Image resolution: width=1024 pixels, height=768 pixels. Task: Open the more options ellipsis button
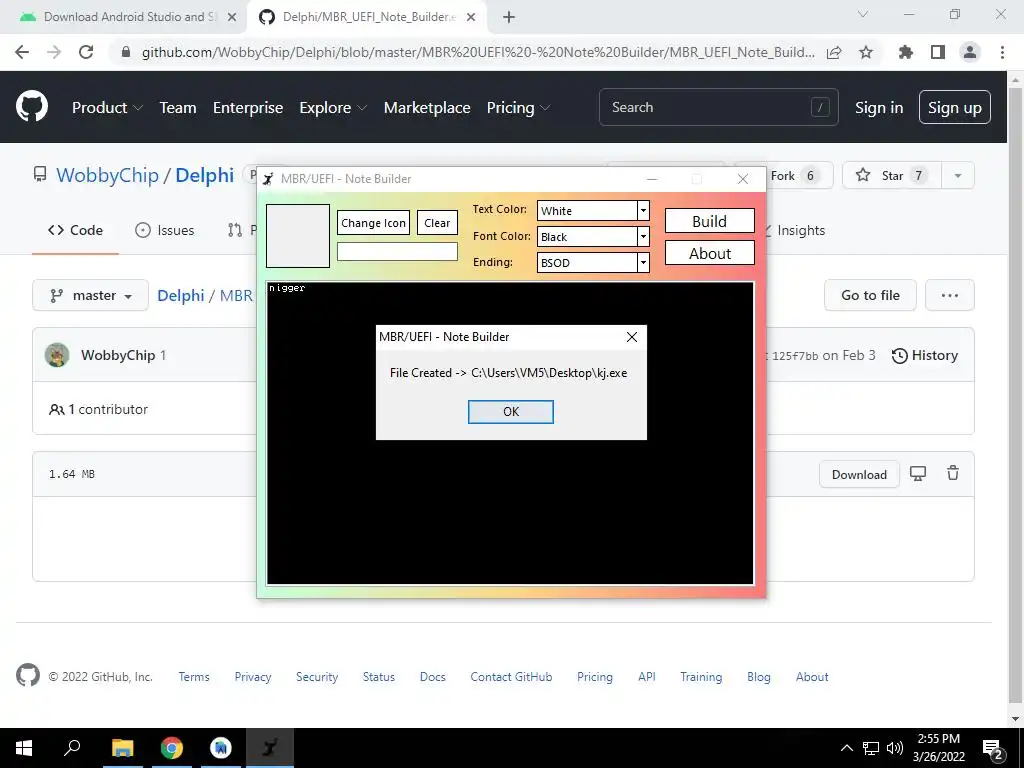[x=950, y=295]
